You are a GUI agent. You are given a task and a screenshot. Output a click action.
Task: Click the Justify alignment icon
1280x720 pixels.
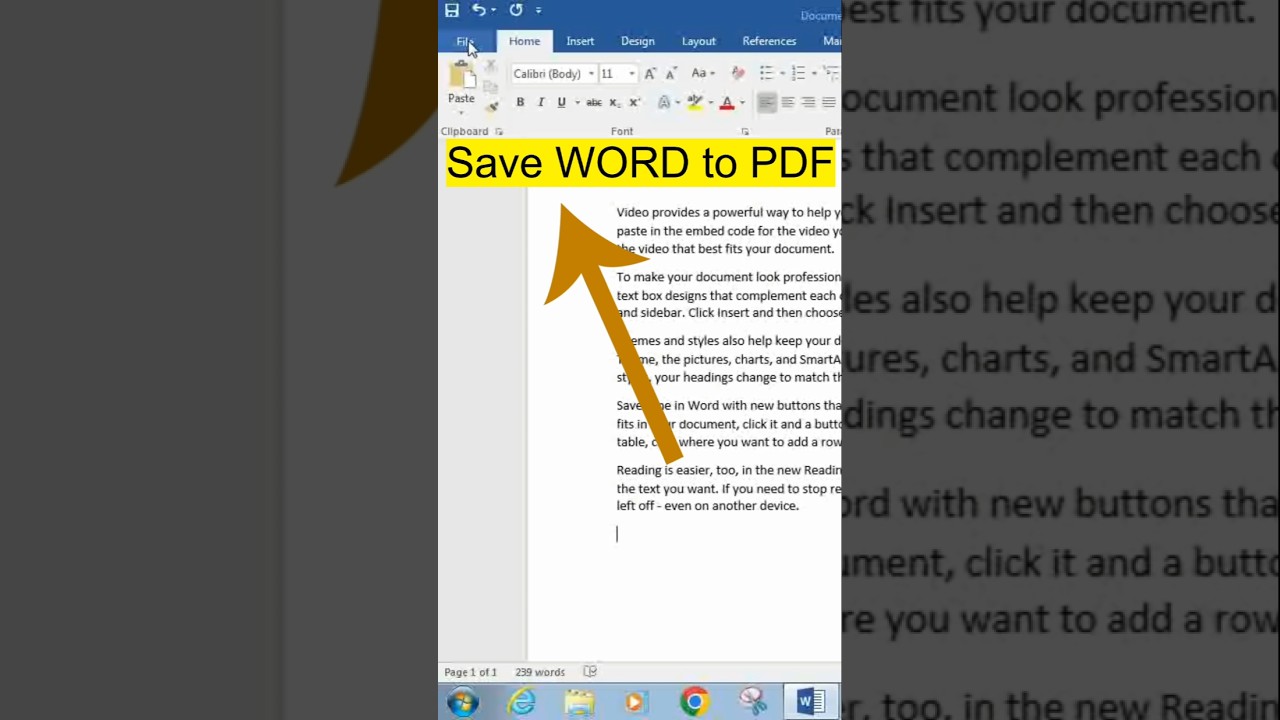pyautogui.click(x=828, y=102)
